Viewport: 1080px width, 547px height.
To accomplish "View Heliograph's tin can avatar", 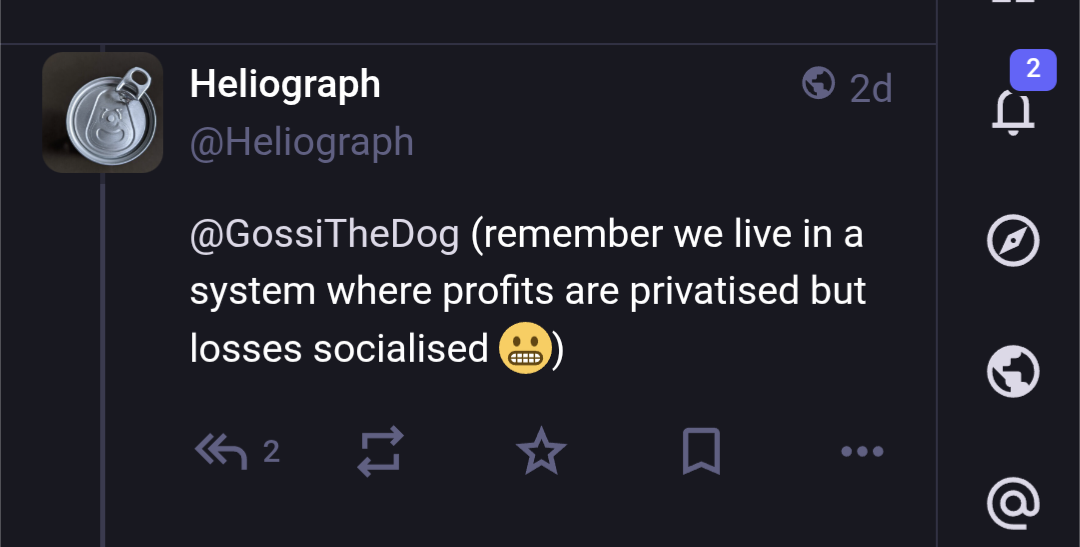I will 103,113.
